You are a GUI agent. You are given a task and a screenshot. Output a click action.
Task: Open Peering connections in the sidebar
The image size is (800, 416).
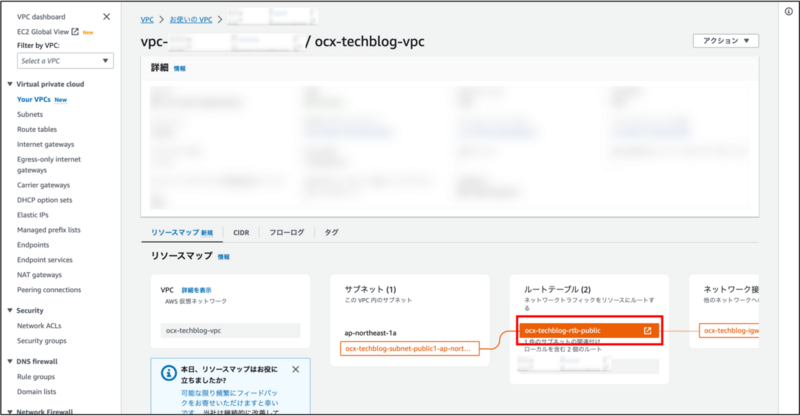[x=49, y=290]
